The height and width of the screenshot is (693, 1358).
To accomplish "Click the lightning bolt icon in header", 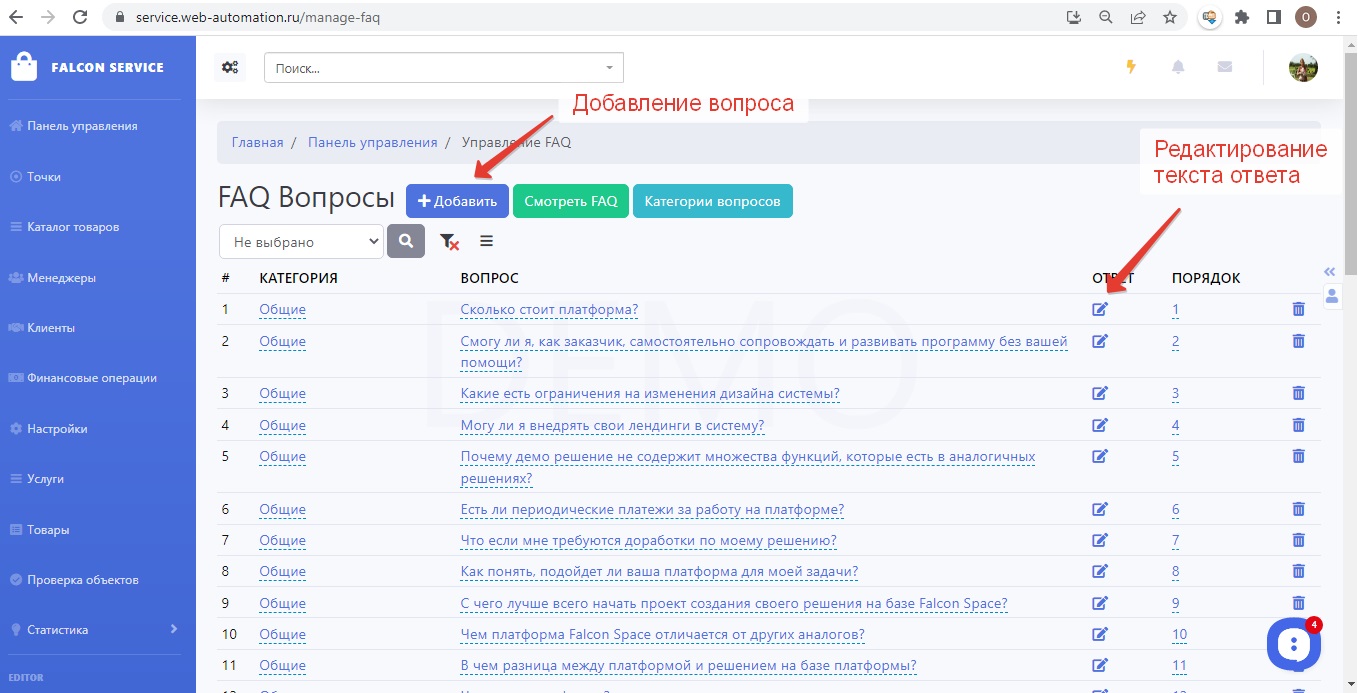I will 1131,67.
